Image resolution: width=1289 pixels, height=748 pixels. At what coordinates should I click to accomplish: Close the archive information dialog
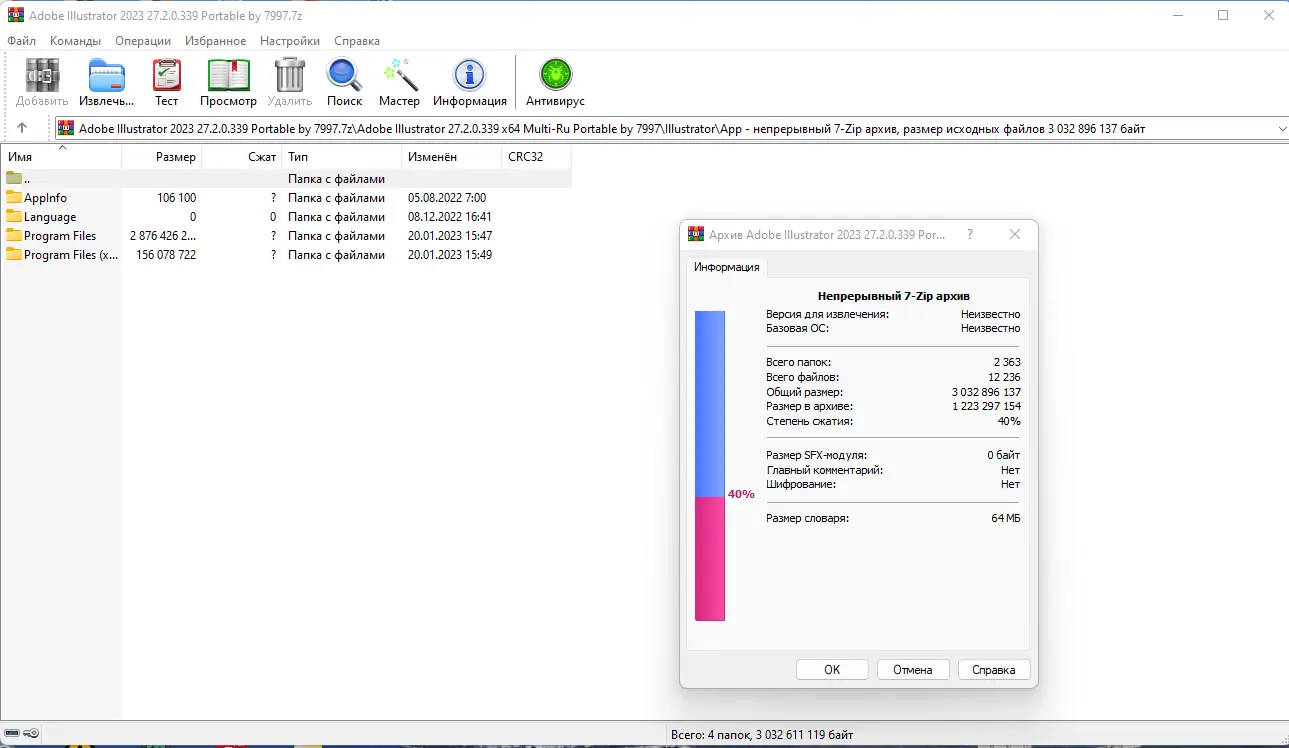click(x=1015, y=234)
